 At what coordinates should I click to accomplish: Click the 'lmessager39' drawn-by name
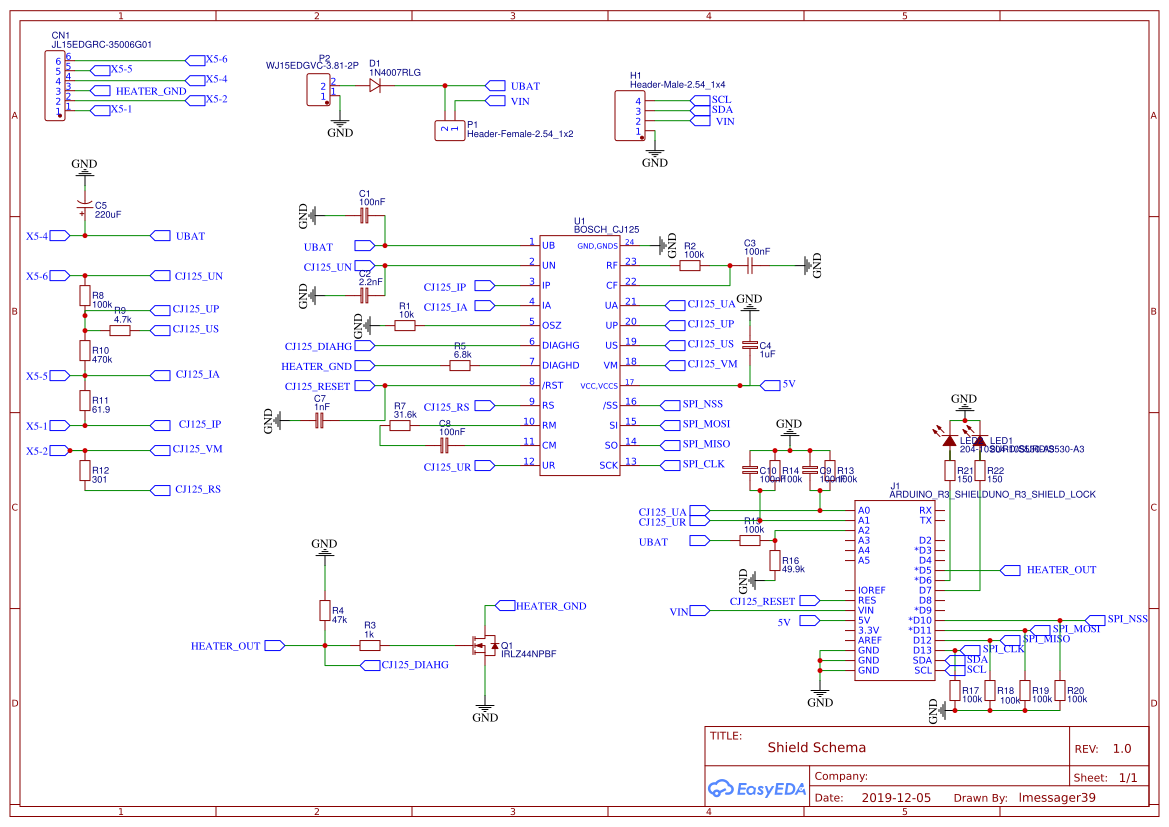1057,798
